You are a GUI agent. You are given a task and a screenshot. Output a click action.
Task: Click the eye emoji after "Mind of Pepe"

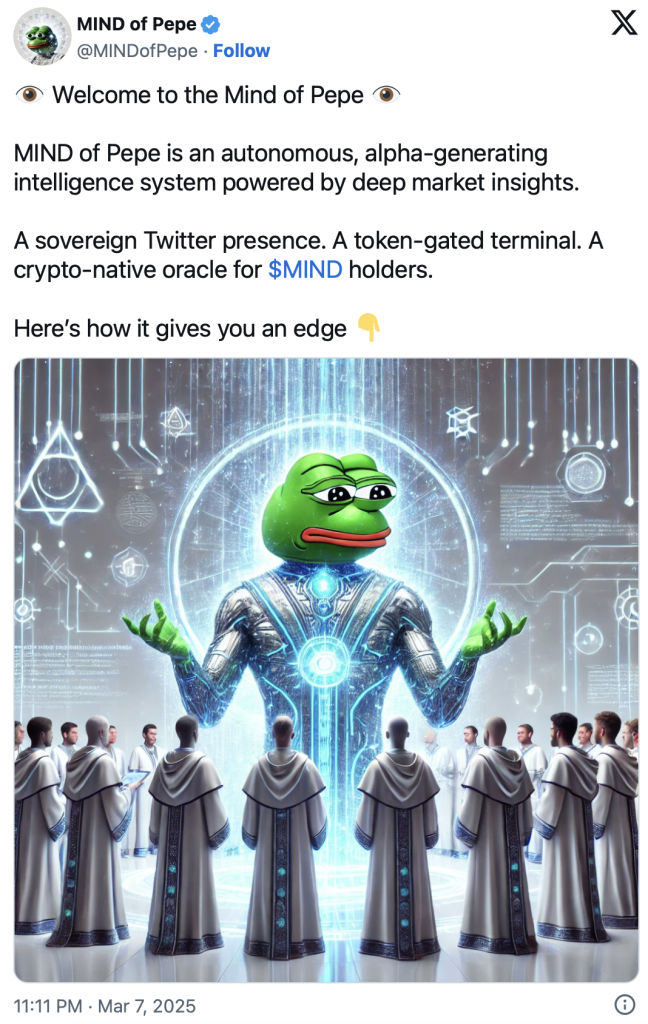pyautogui.click(x=386, y=95)
